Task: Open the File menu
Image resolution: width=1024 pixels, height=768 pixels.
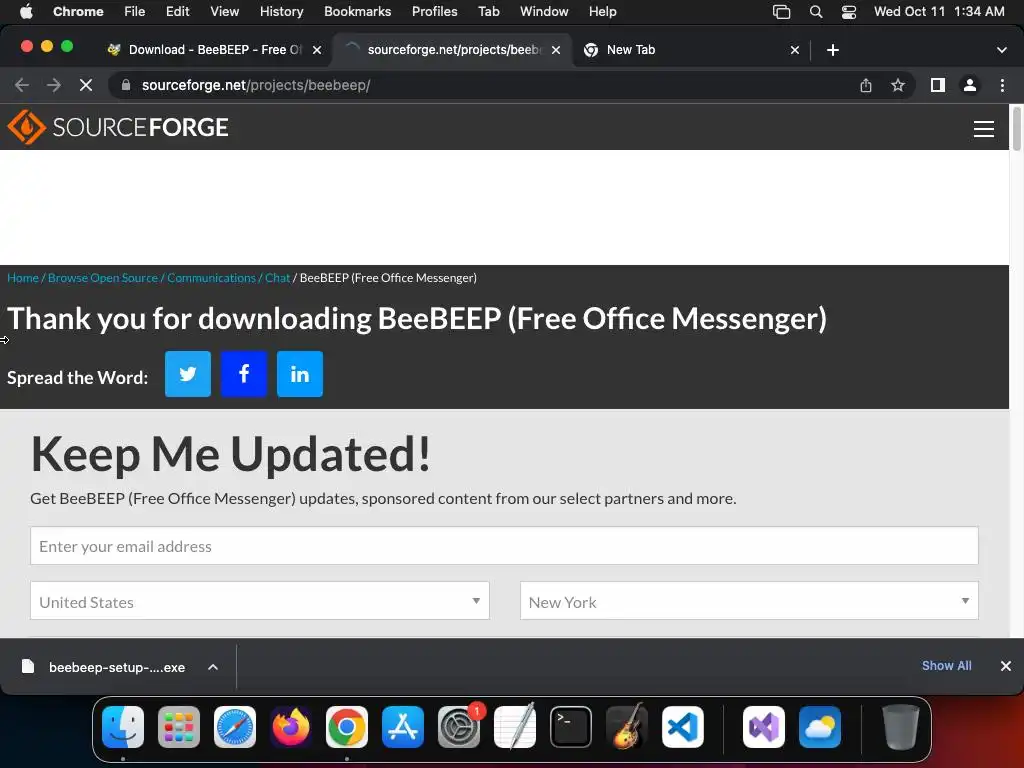Action: point(135,12)
